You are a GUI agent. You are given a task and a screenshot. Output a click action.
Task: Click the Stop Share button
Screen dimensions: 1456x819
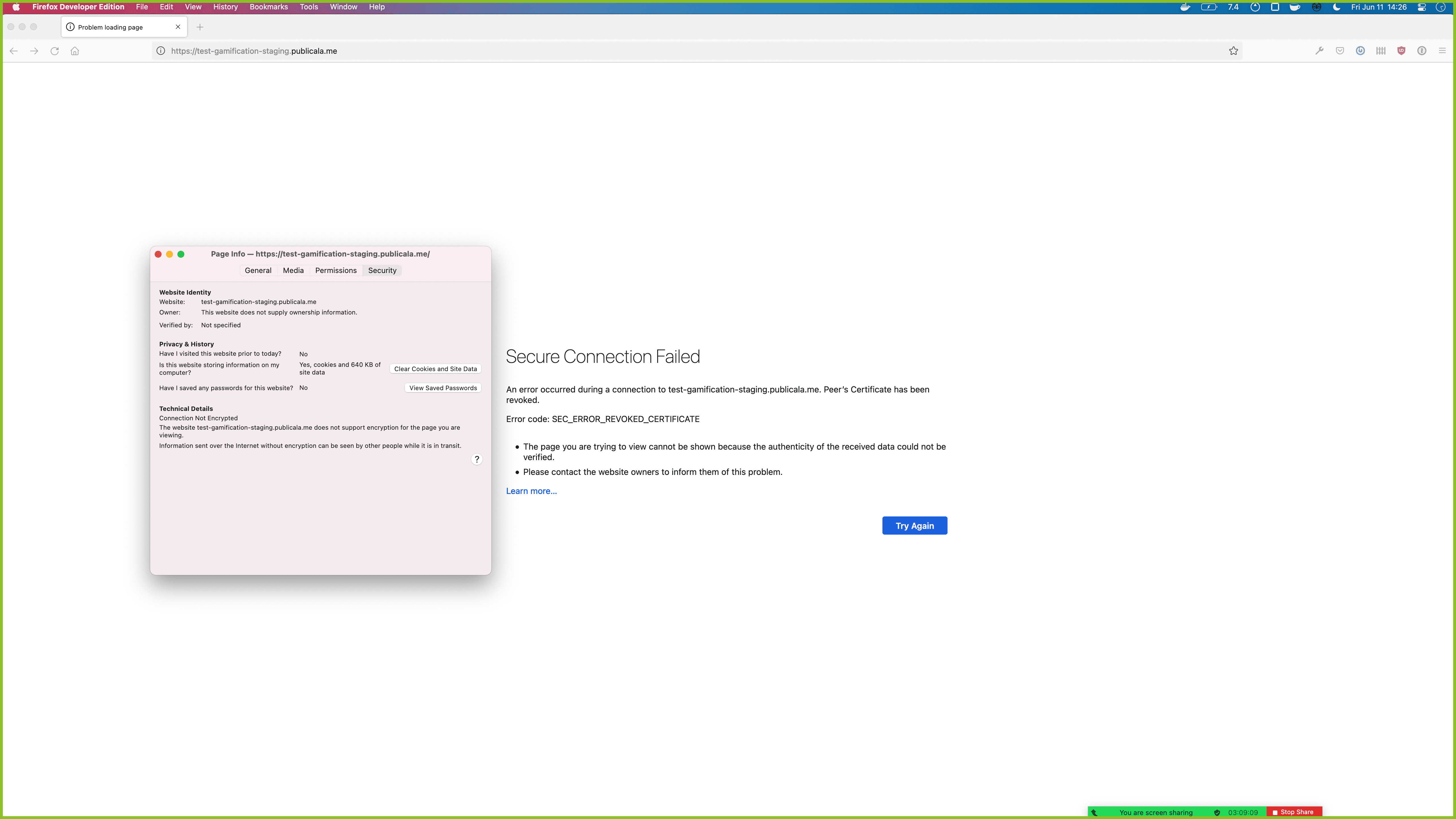(1294, 812)
